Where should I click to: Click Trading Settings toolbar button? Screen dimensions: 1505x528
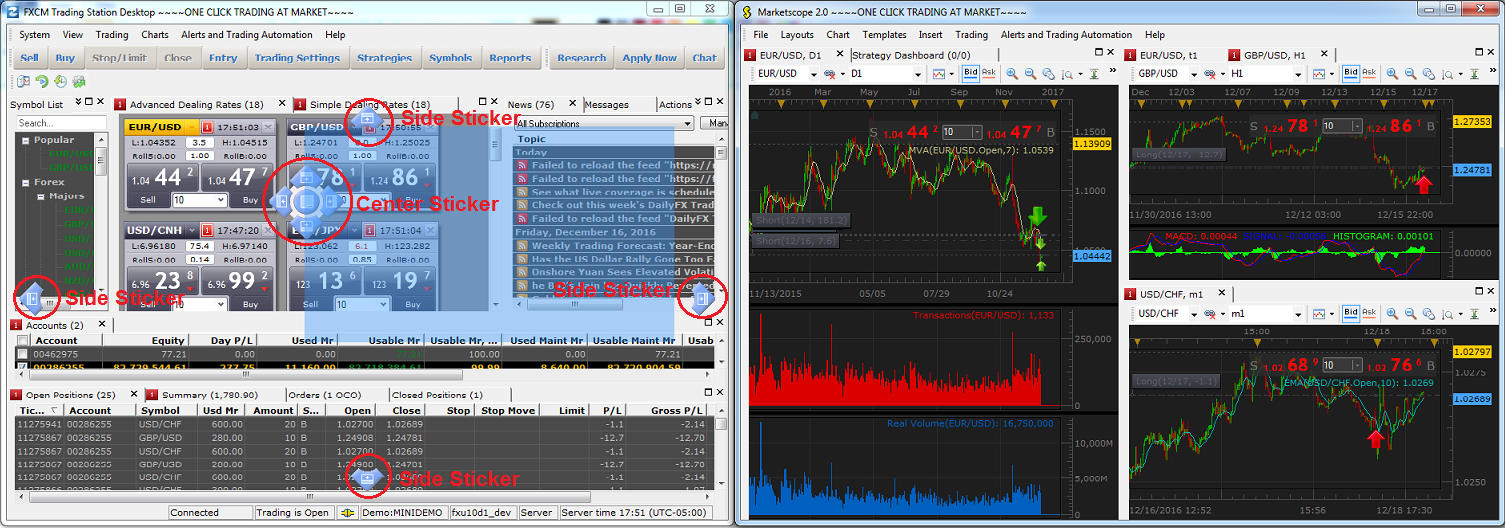click(297, 58)
